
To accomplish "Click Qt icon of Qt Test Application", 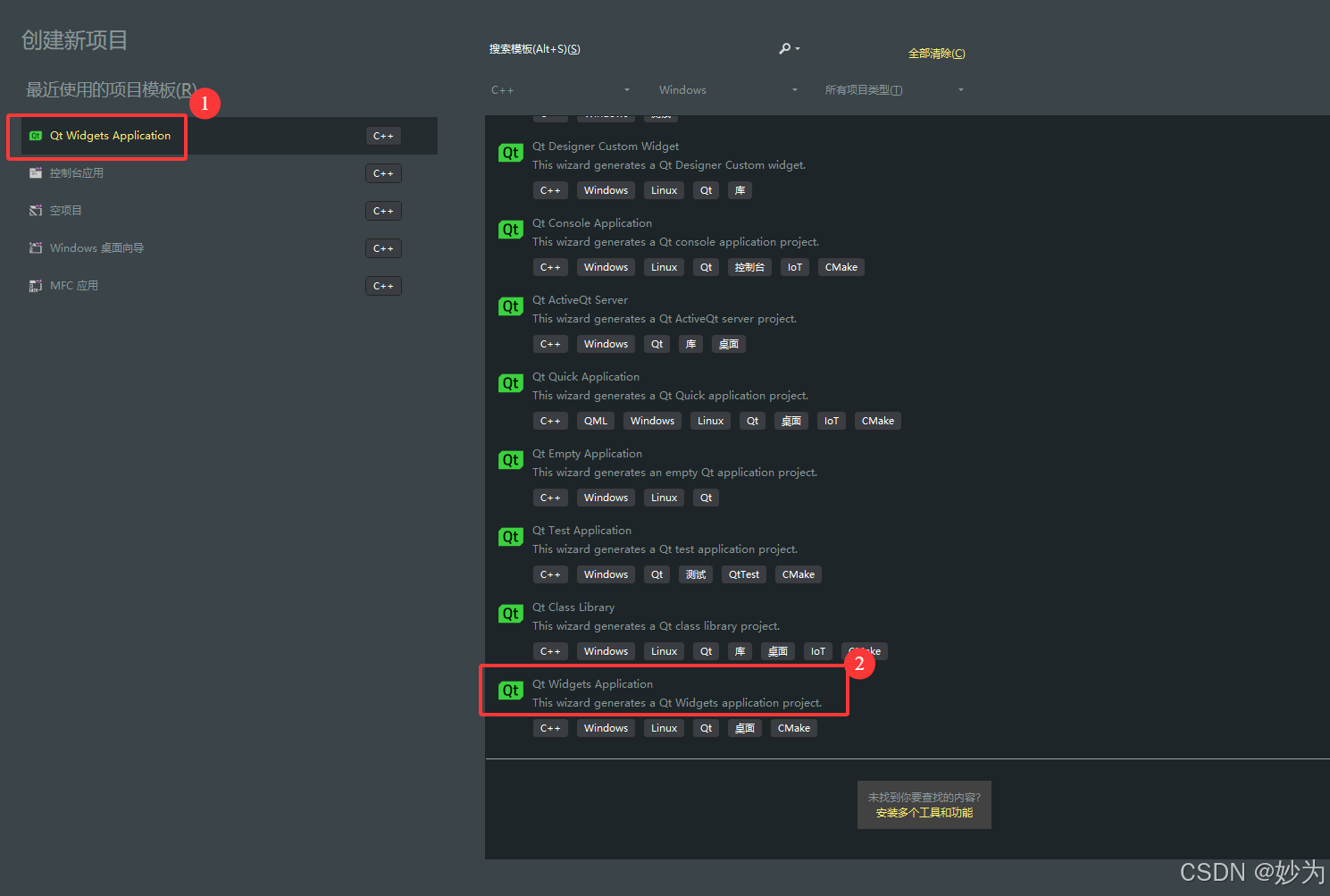I will (510, 537).
